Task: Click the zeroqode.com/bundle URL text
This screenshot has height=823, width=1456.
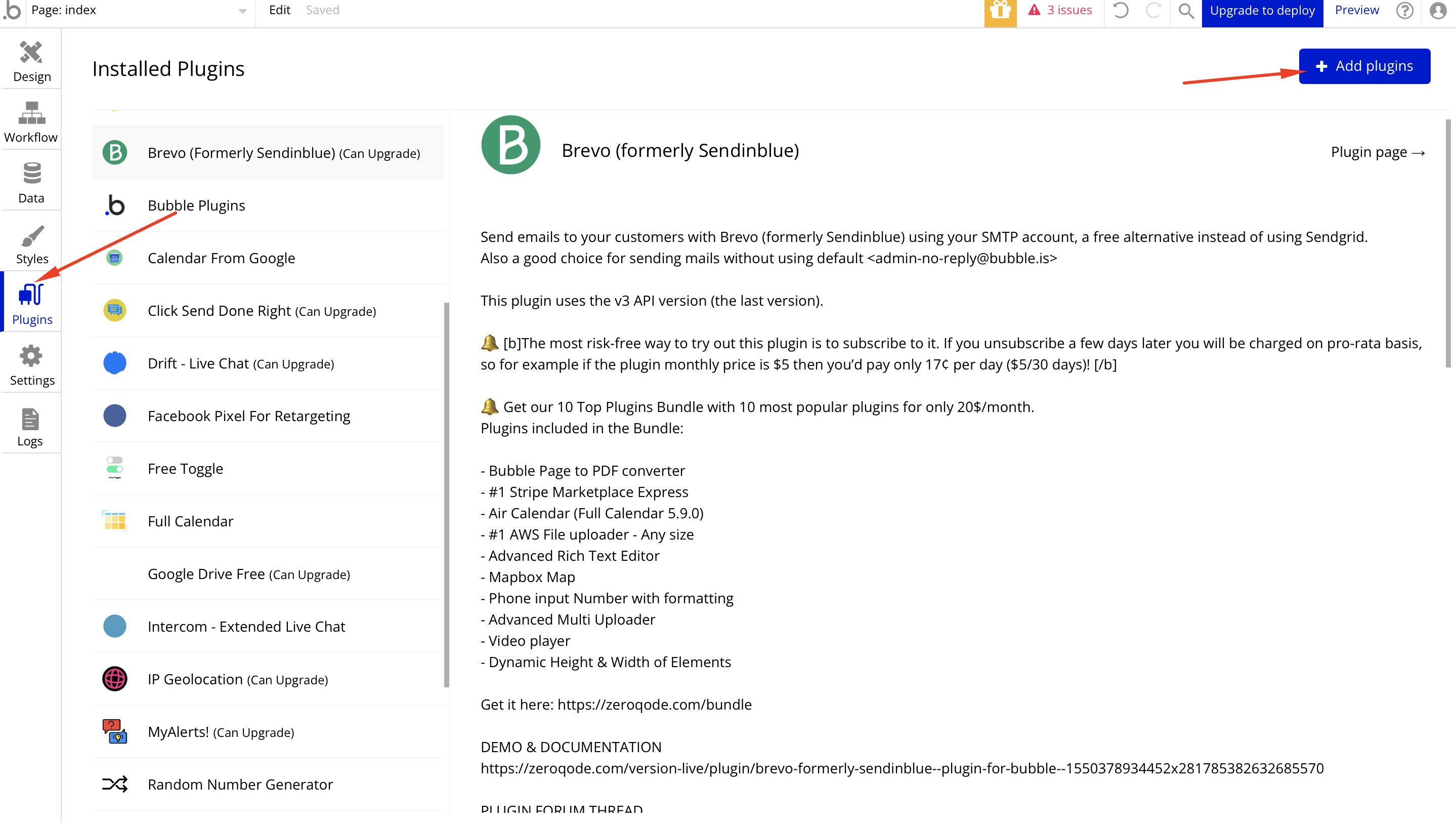Action: pos(655,705)
